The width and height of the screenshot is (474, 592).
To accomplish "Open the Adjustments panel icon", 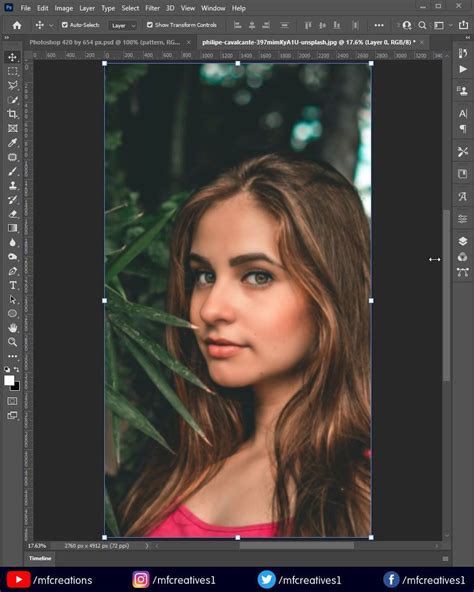I will [x=463, y=219].
